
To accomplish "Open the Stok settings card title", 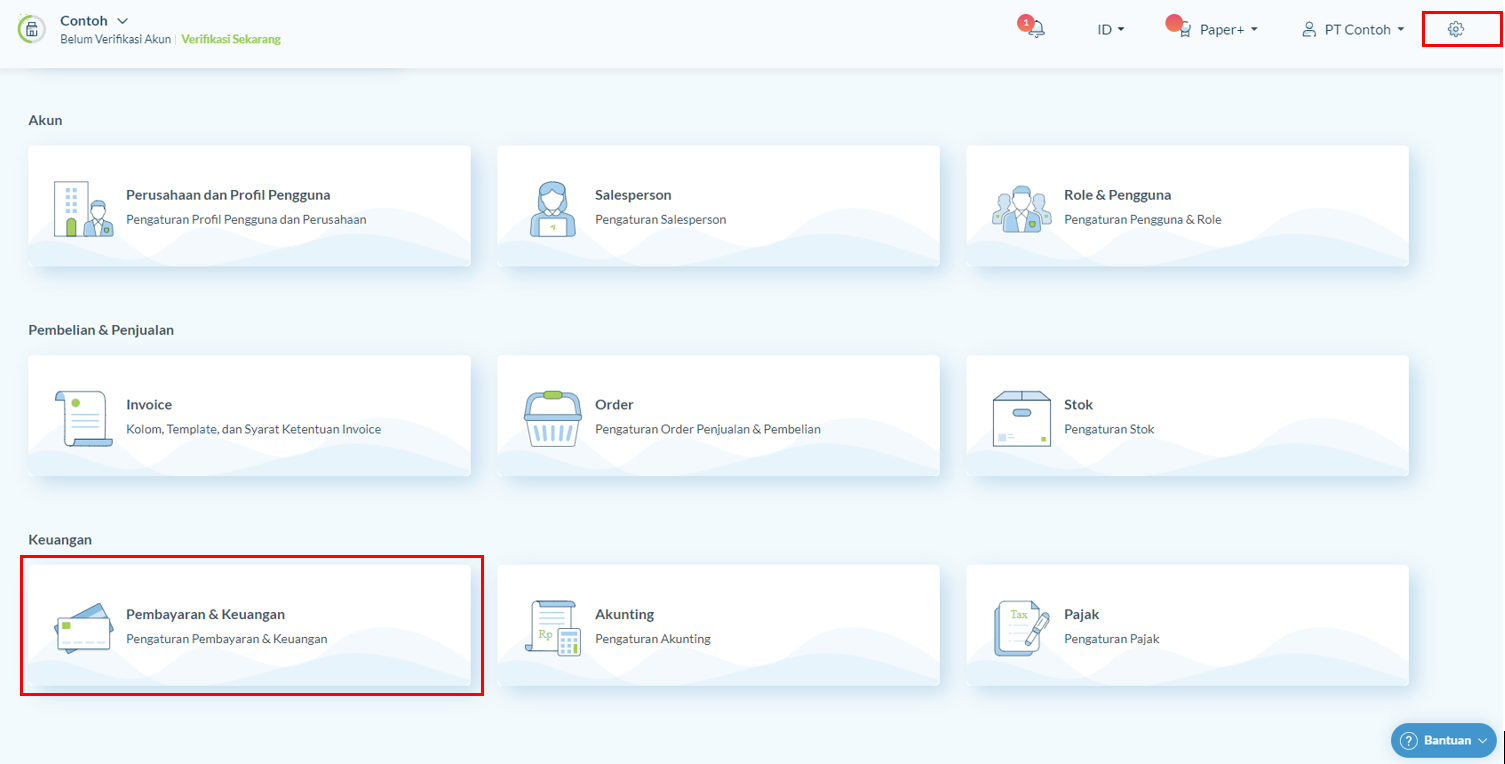I will (x=1078, y=405).
